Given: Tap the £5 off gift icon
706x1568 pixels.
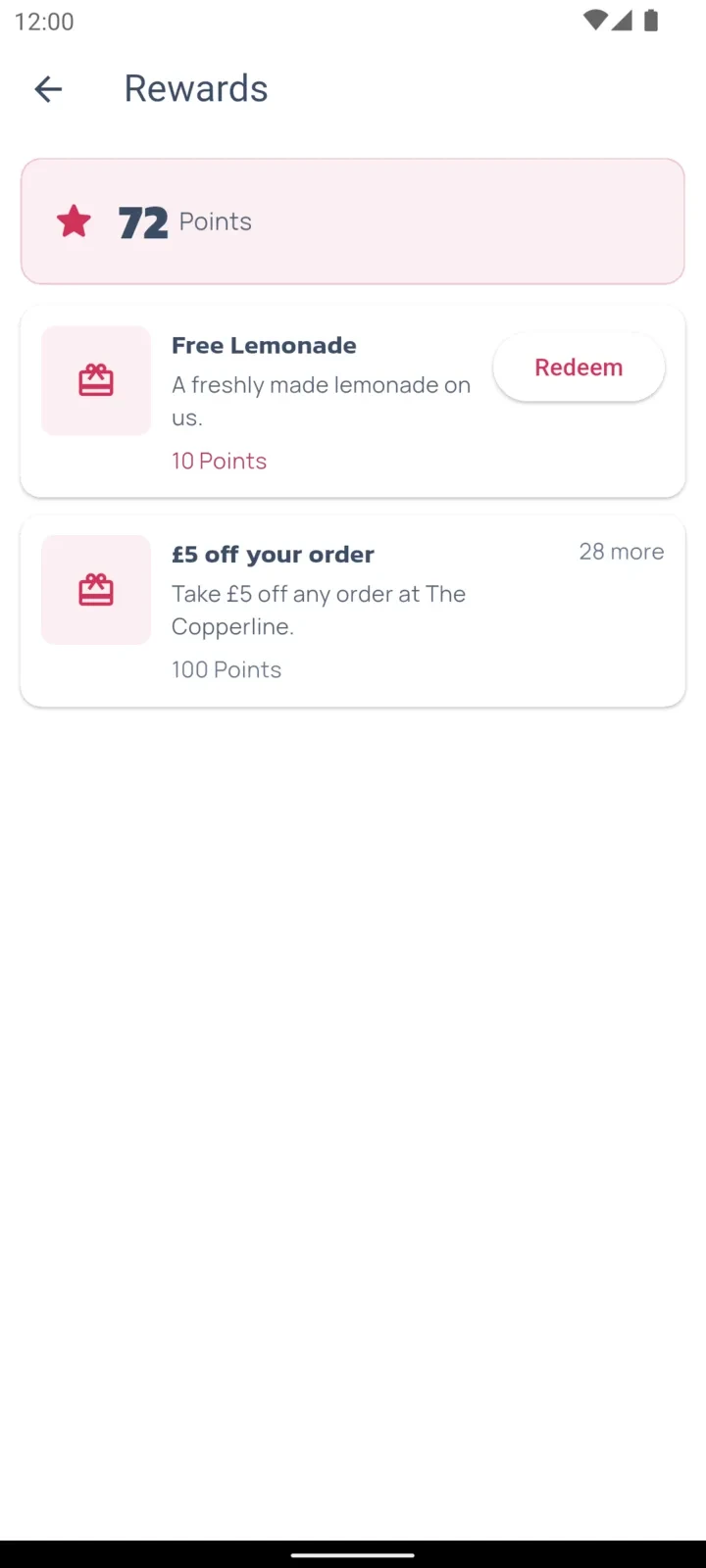Looking at the screenshot, I should pos(96,590).
